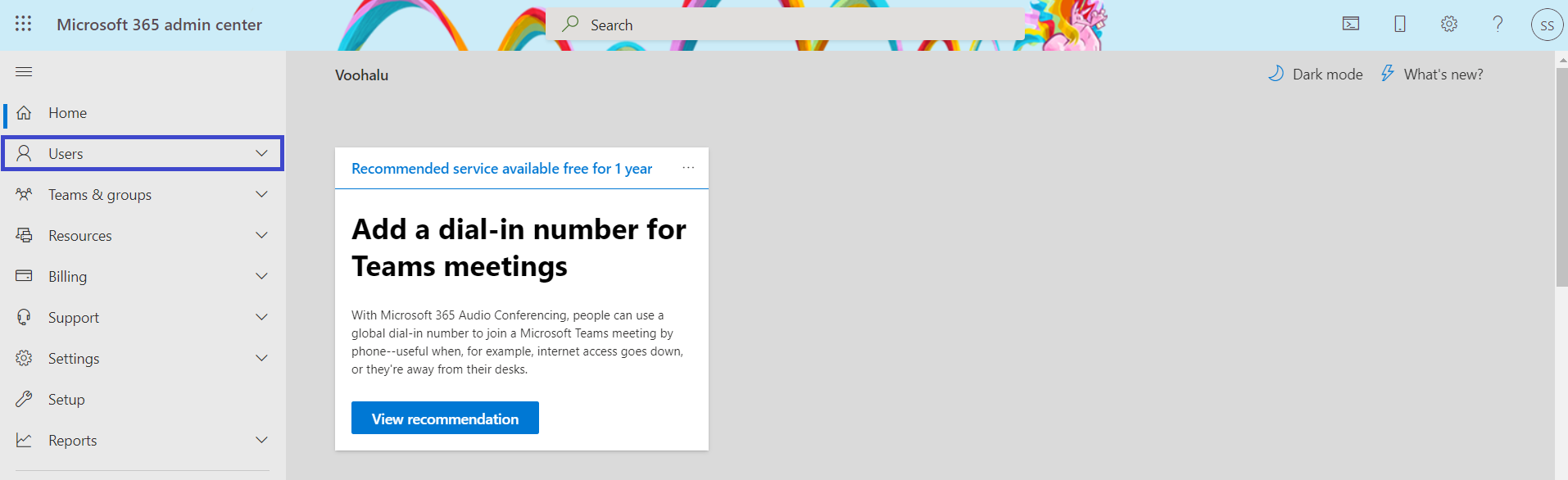The height and width of the screenshot is (480, 1568).
Task: Select Reports label in navigation
Action: [x=73, y=441]
